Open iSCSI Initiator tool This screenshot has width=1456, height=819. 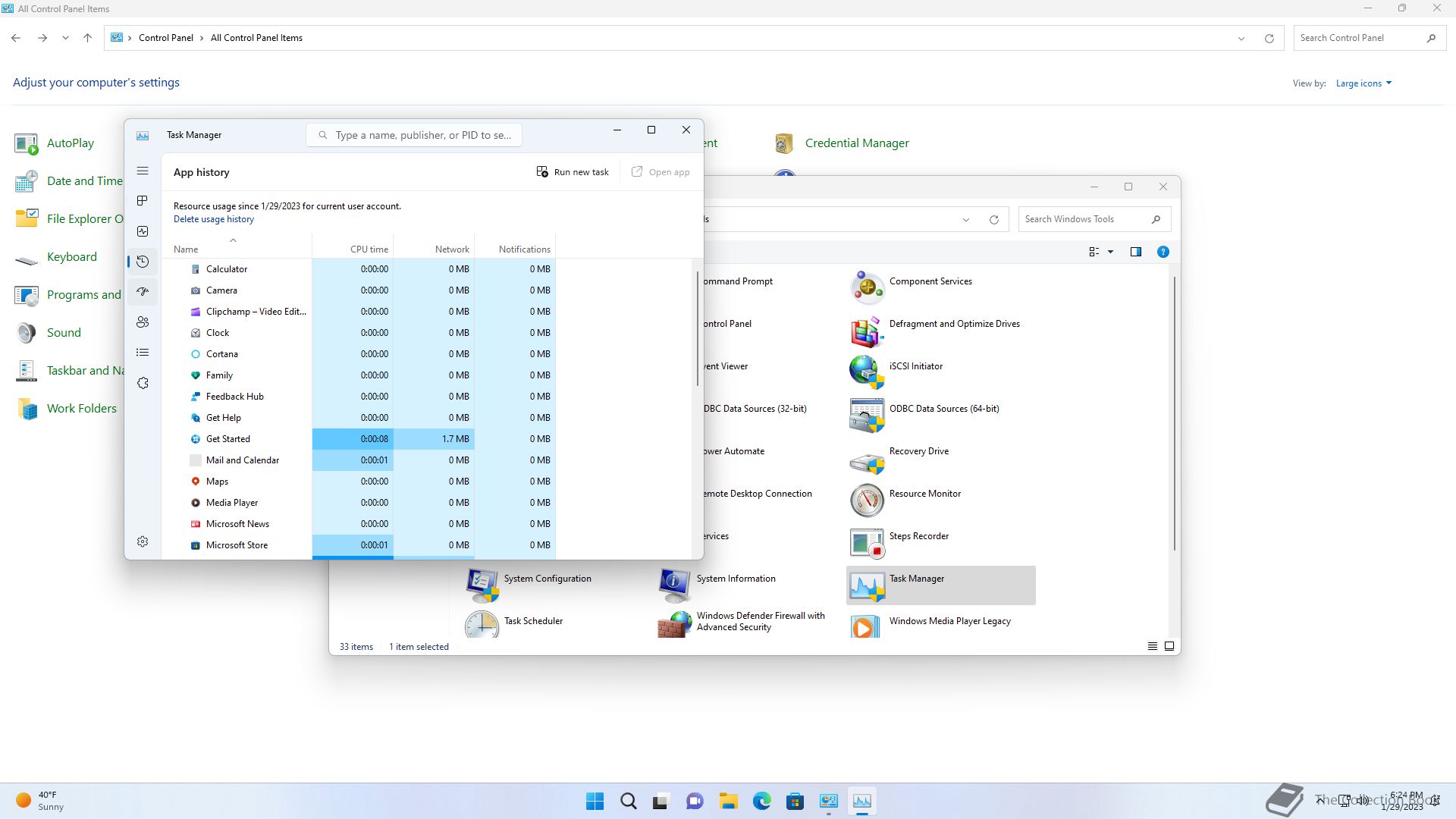tap(940, 373)
